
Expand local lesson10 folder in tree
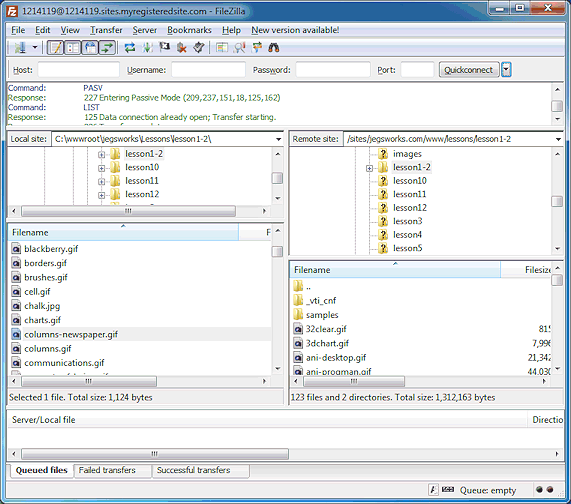point(101,168)
